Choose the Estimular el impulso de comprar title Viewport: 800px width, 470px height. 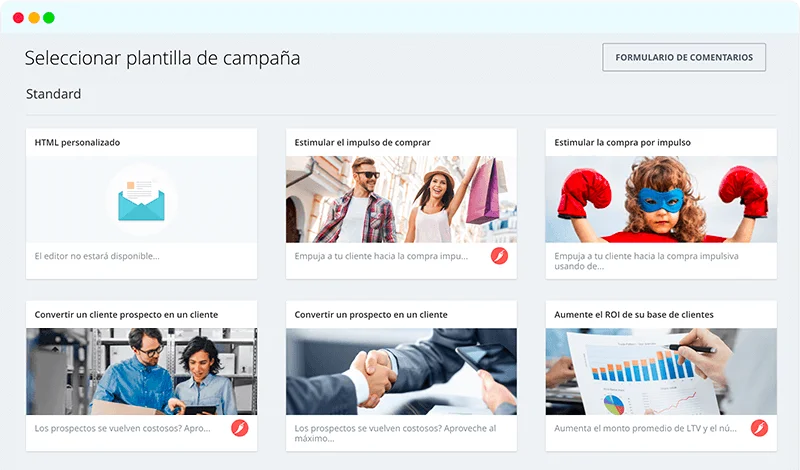(x=362, y=142)
